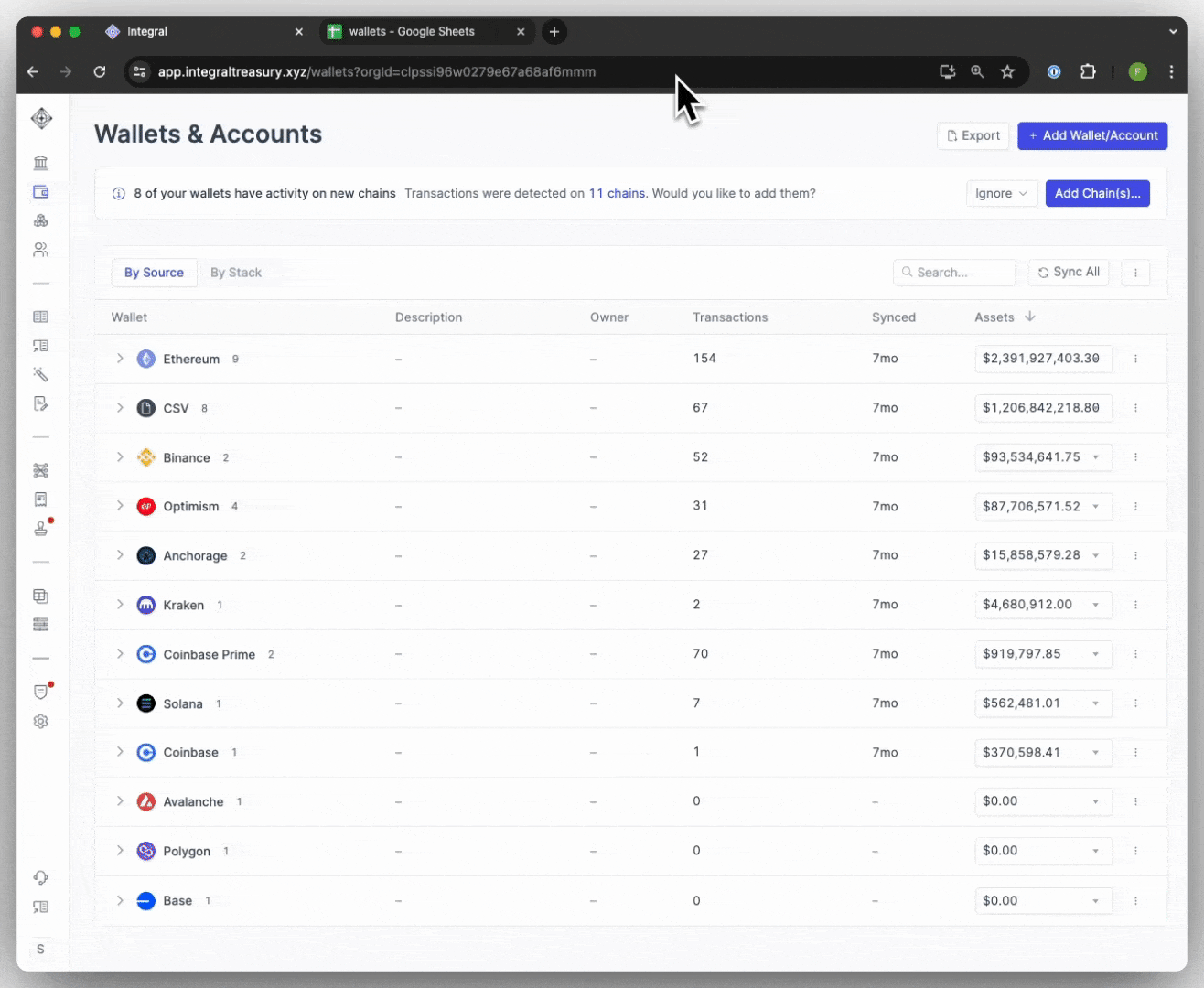This screenshot has height=988, width=1204.
Task: Open the people/contacts icon in sidebar
Action: click(x=41, y=250)
